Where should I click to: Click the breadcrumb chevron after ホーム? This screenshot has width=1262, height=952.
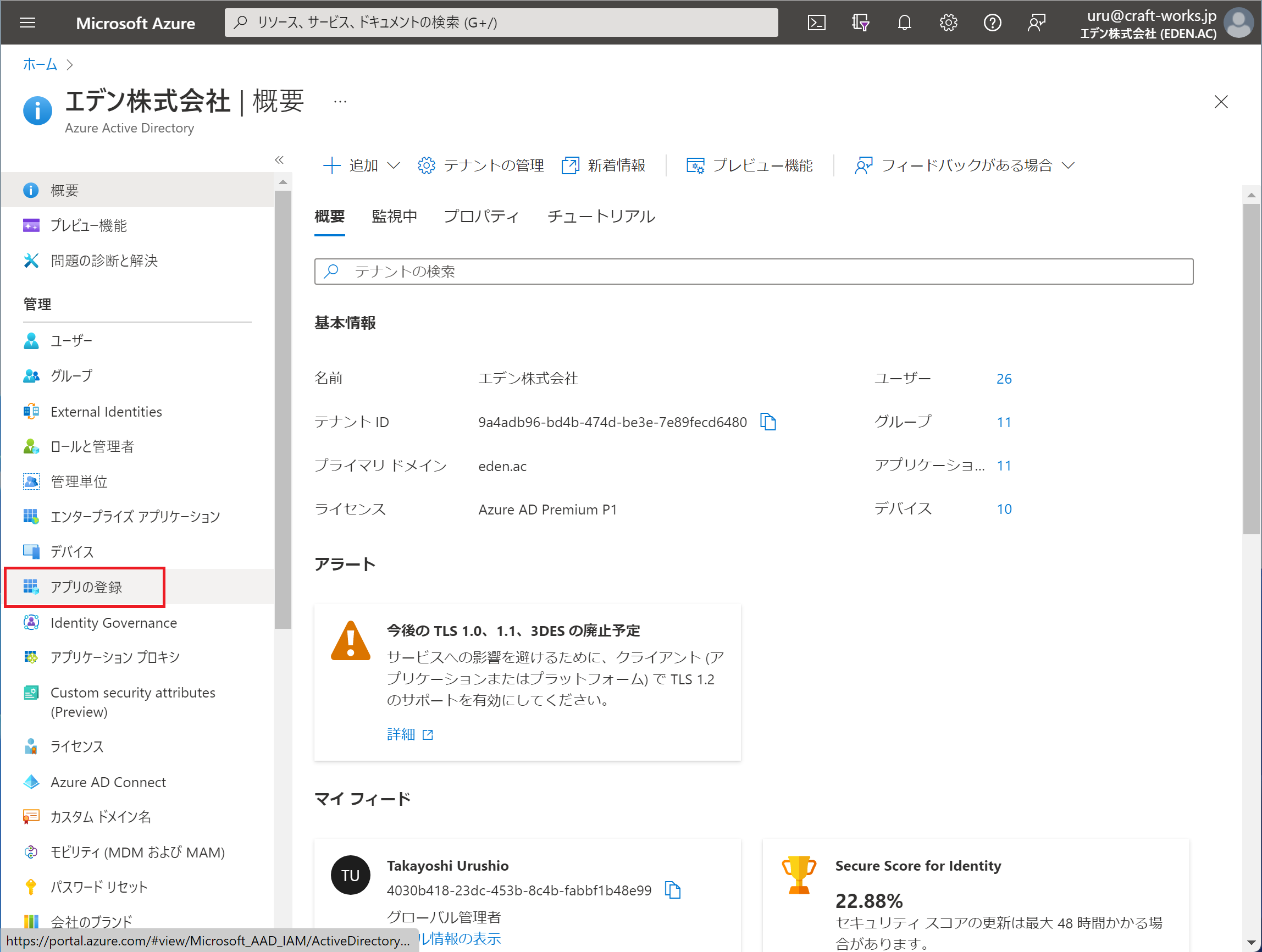click(x=70, y=65)
